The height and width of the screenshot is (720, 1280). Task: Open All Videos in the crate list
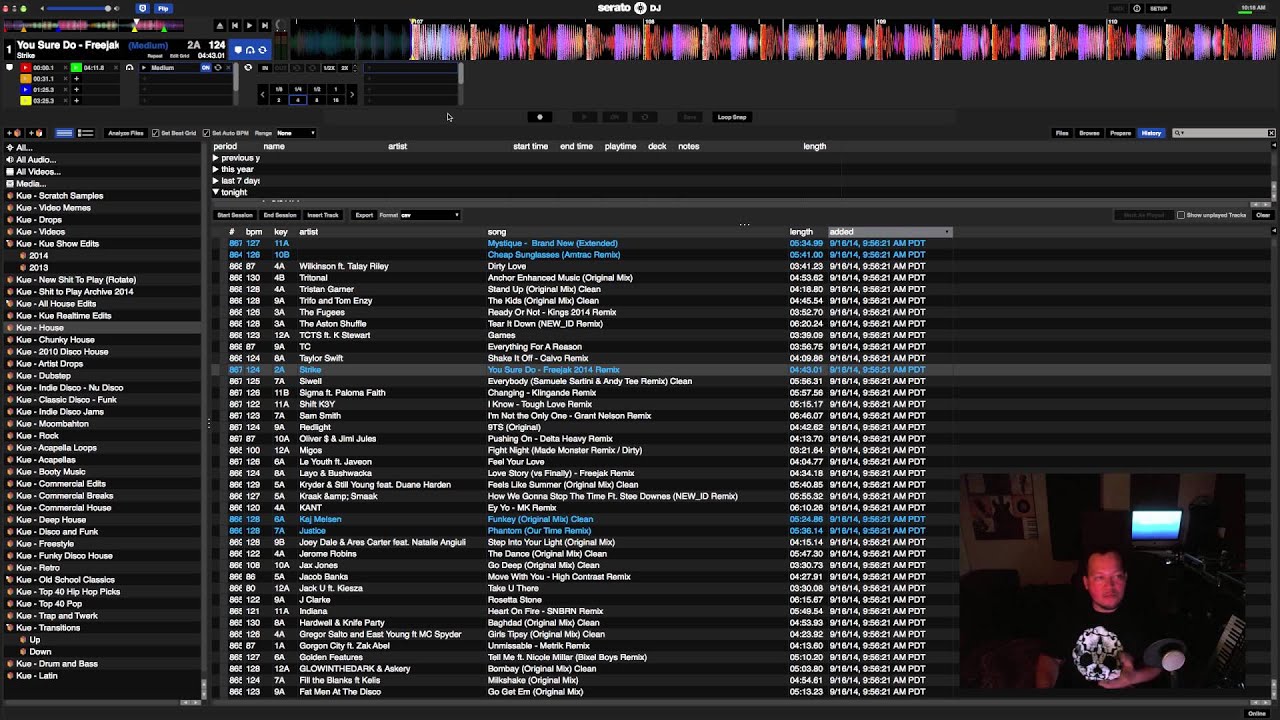[x=38, y=172]
